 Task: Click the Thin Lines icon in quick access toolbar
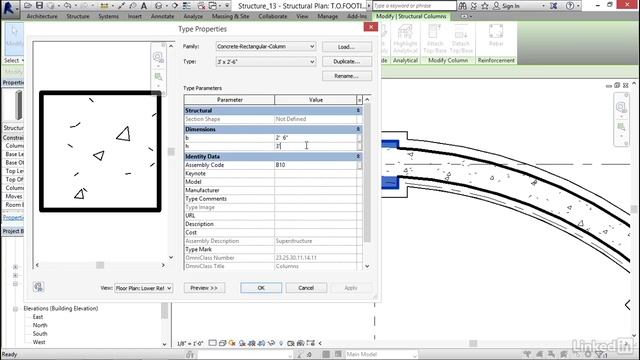[187, 6]
